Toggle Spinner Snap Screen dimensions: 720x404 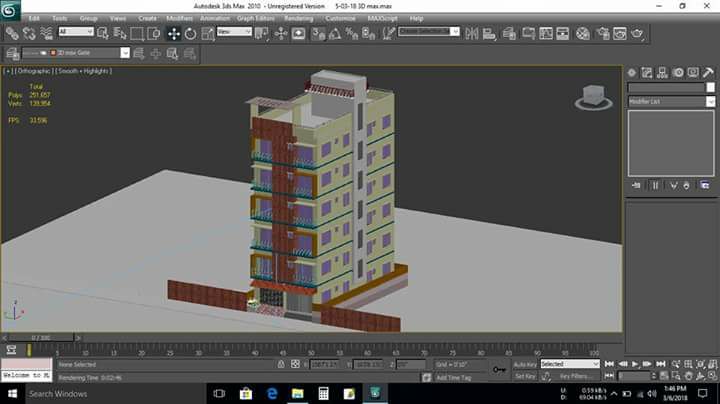tap(369, 34)
